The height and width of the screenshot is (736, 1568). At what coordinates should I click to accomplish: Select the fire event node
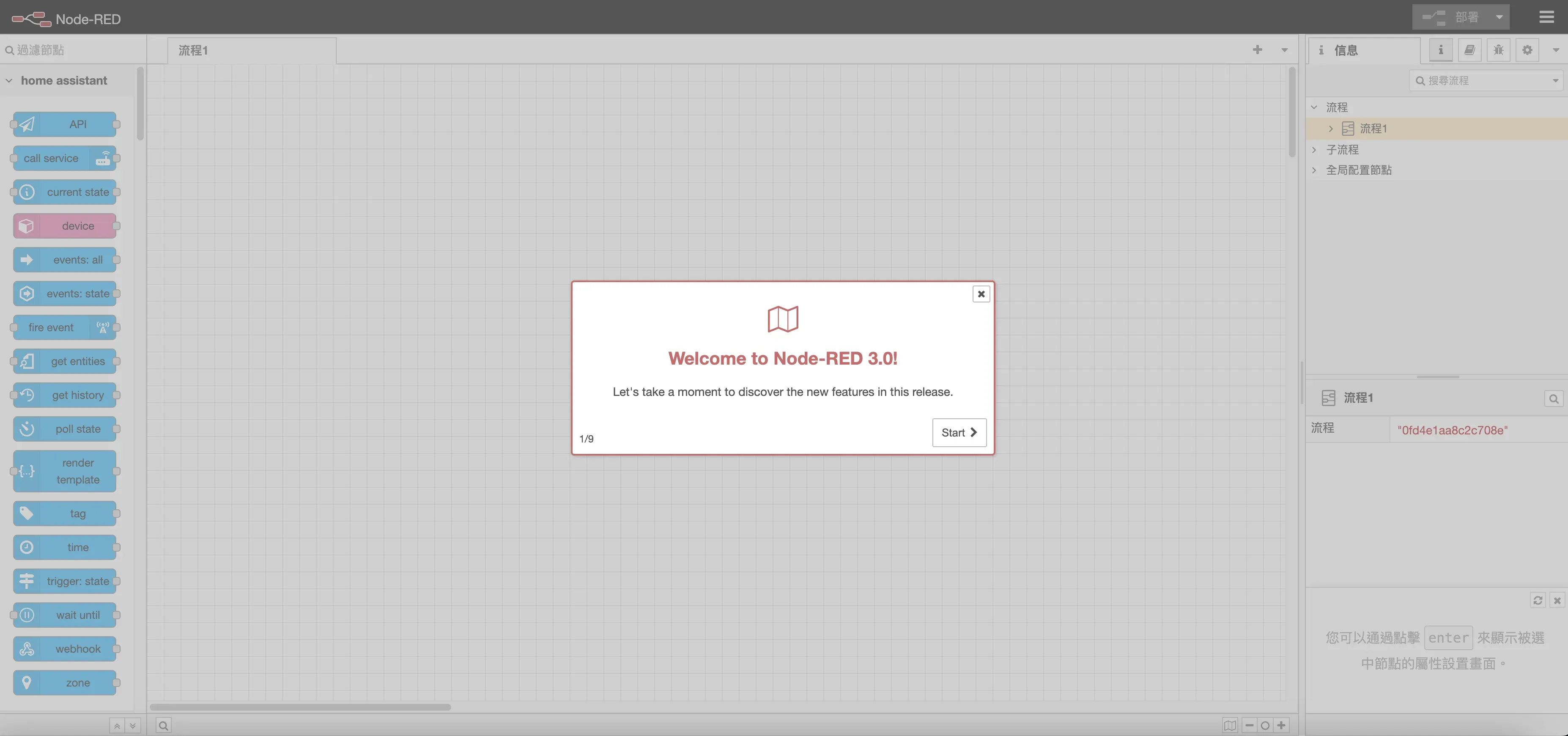pos(65,327)
